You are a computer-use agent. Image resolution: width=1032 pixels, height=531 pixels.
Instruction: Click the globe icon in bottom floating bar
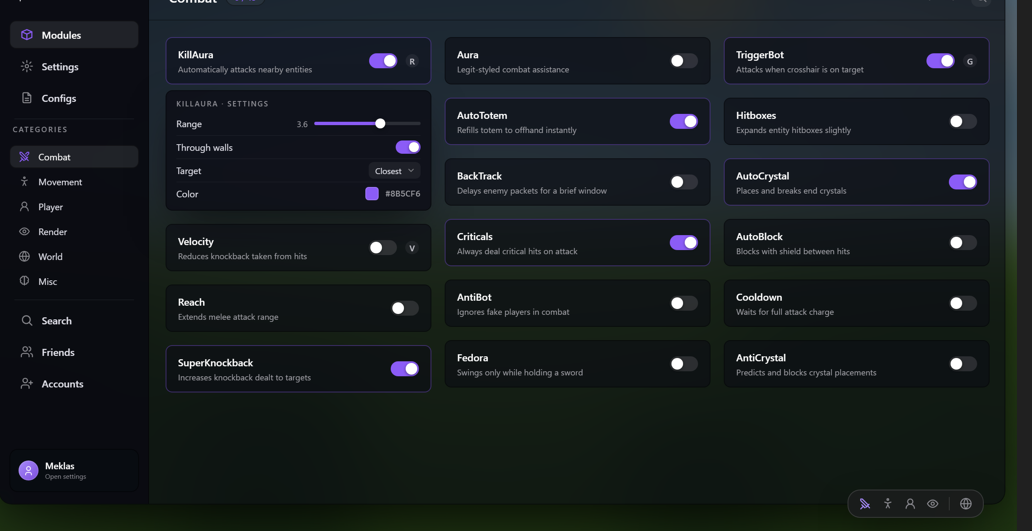point(966,504)
